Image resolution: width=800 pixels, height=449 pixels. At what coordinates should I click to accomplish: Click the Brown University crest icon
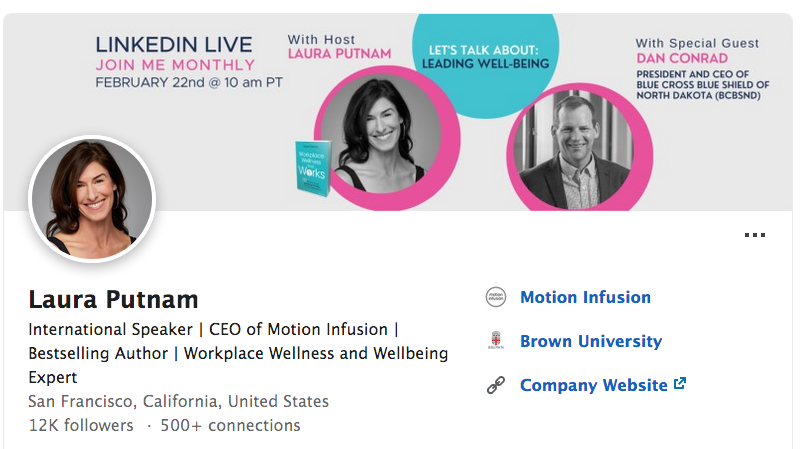[495, 341]
